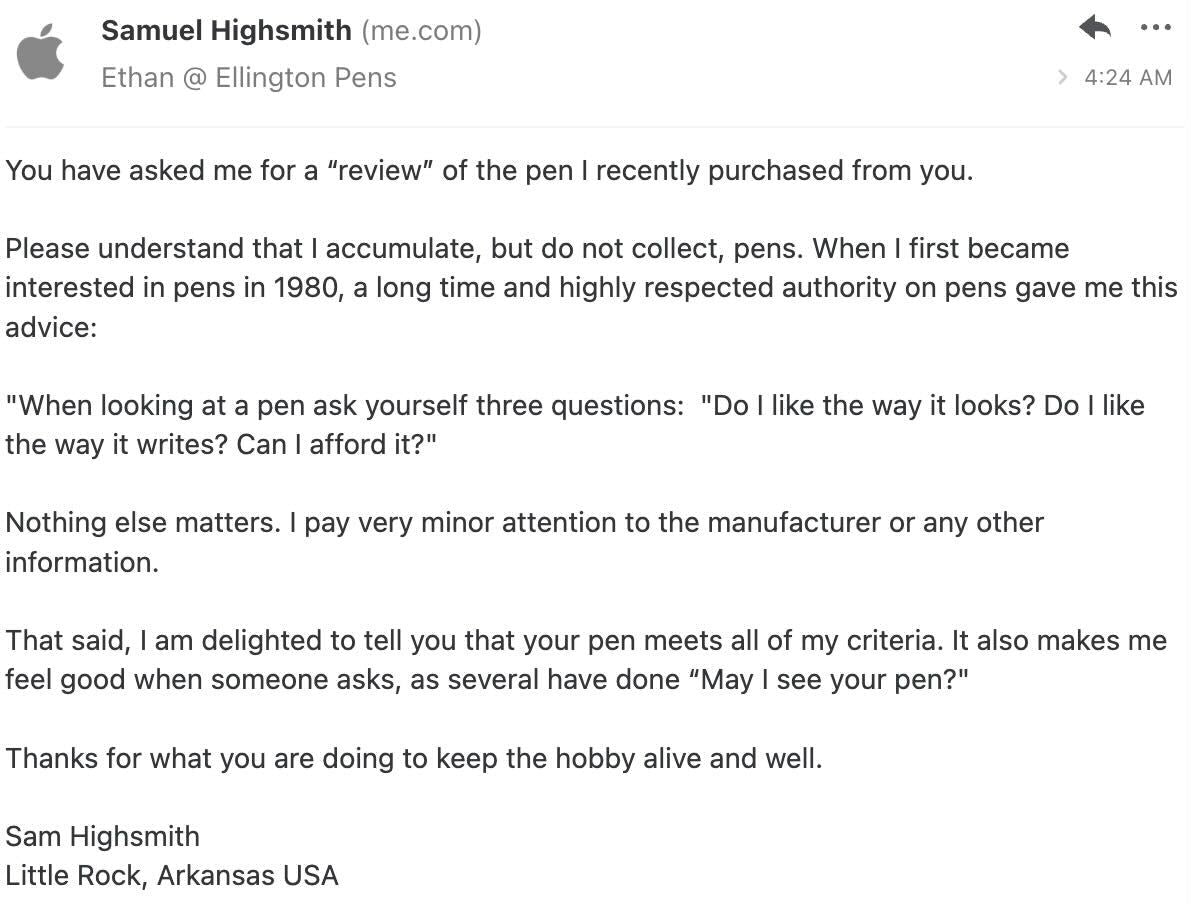This screenshot has height=904, width=1191.
Task: Click the opening line about the "review"
Action: click(x=489, y=170)
